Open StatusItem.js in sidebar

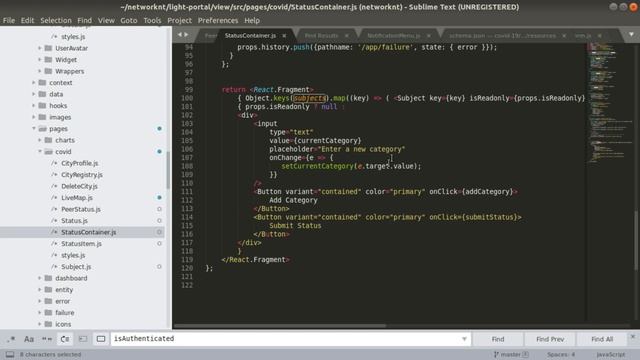[x=81, y=244]
